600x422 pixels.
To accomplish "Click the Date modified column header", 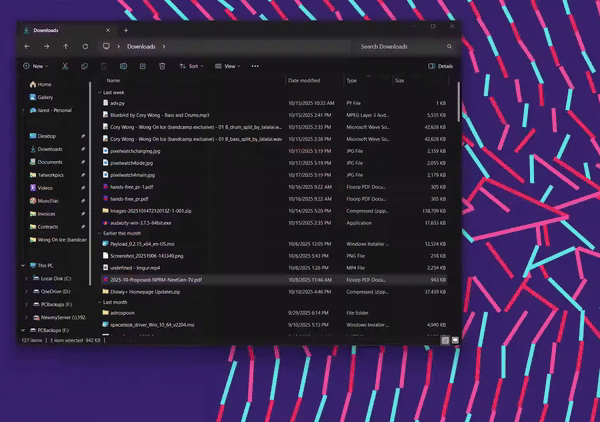I will (304, 80).
